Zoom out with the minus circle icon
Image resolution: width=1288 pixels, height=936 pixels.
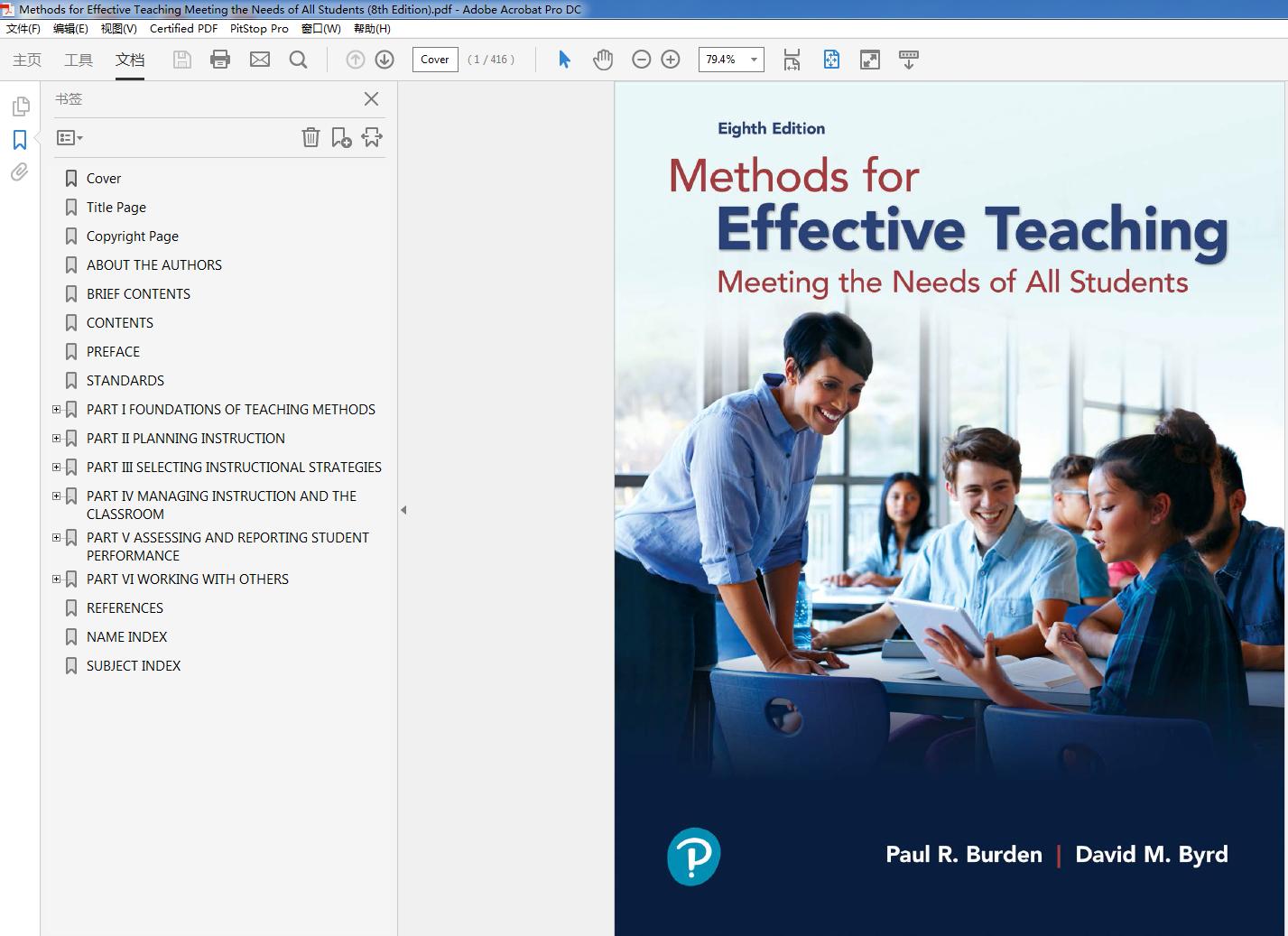[642, 60]
